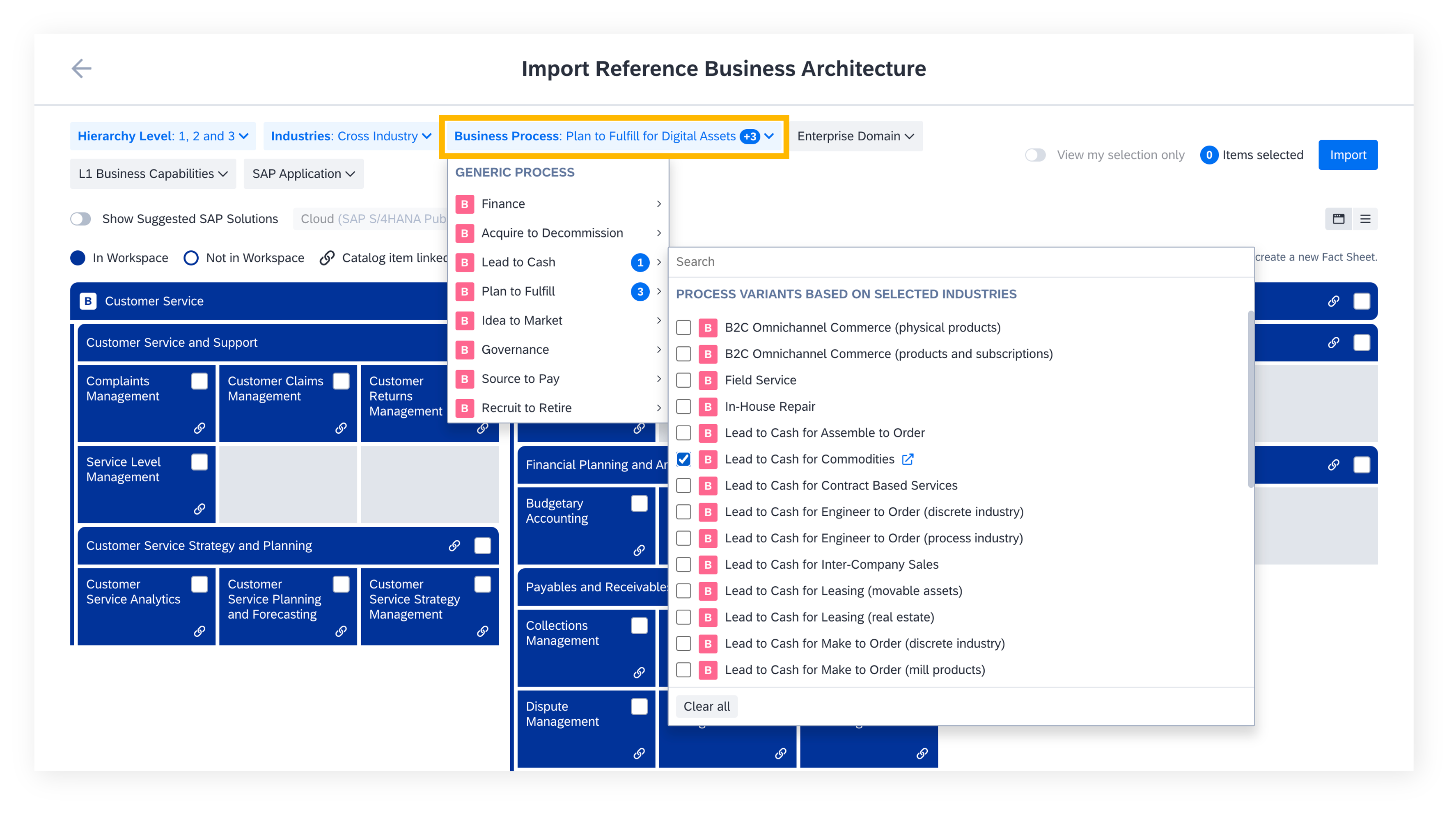The height and width of the screenshot is (814, 1456).
Task: Check Lead to Cash for Assemble to Order
Action: coord(683,433)
